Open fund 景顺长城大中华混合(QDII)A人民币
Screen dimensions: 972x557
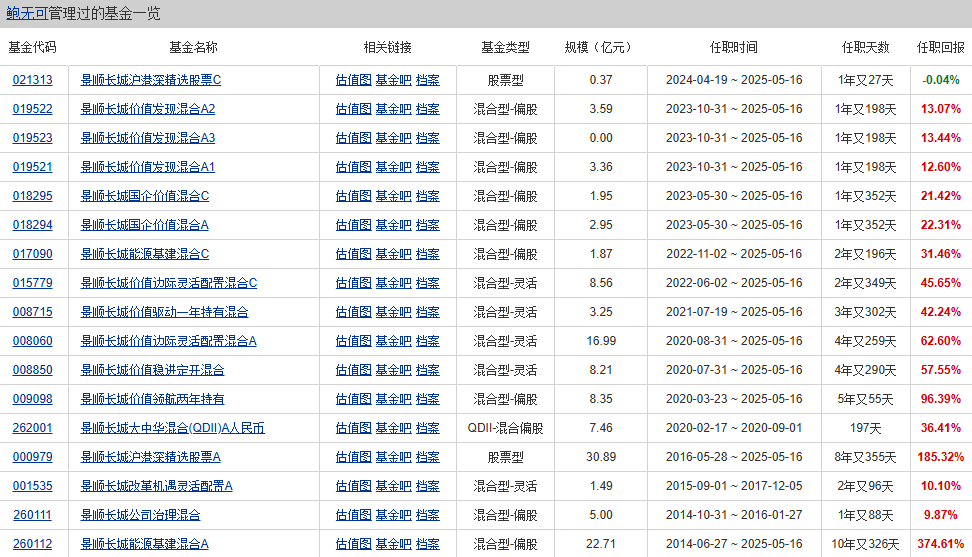[x=172, y=428]
